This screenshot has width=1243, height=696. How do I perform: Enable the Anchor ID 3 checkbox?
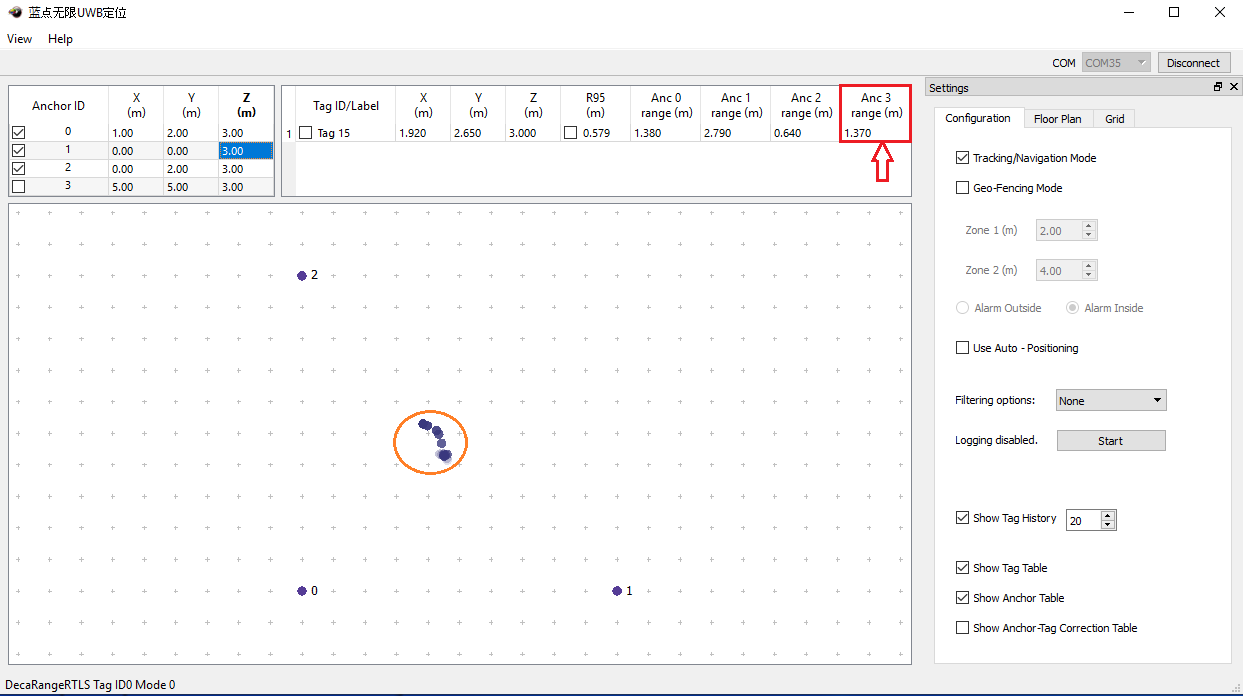pyautogui.click(x=18, y=187)
